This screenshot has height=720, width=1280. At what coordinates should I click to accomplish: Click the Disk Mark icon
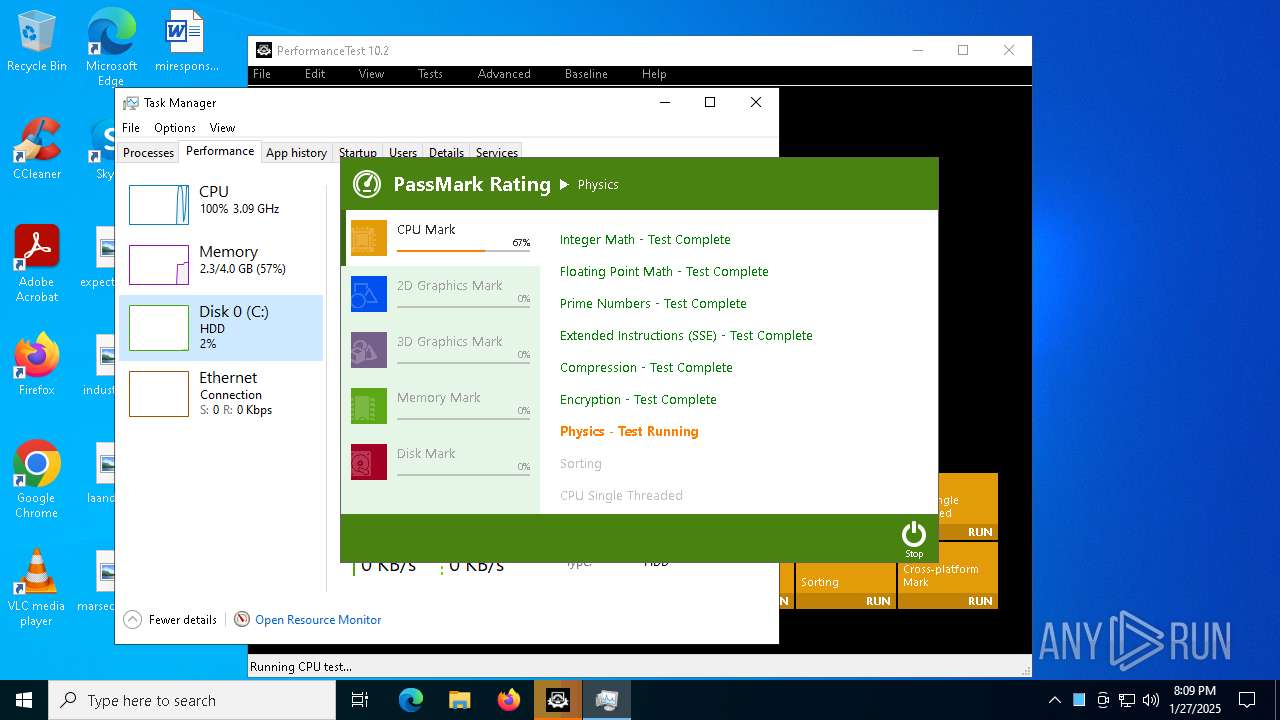click(x=369, y=462)
